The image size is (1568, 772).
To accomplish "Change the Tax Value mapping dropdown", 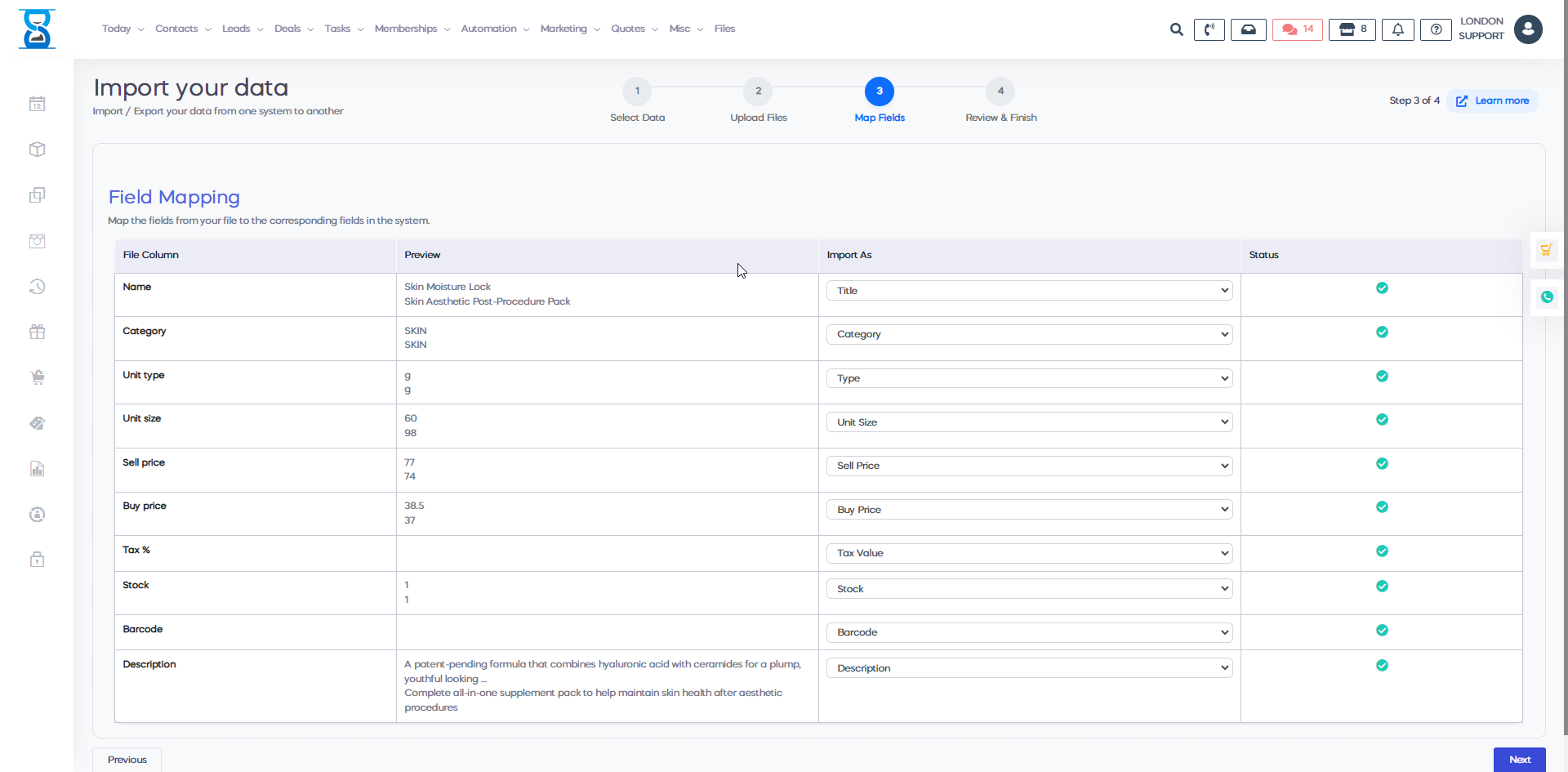I will point(1029,553).
